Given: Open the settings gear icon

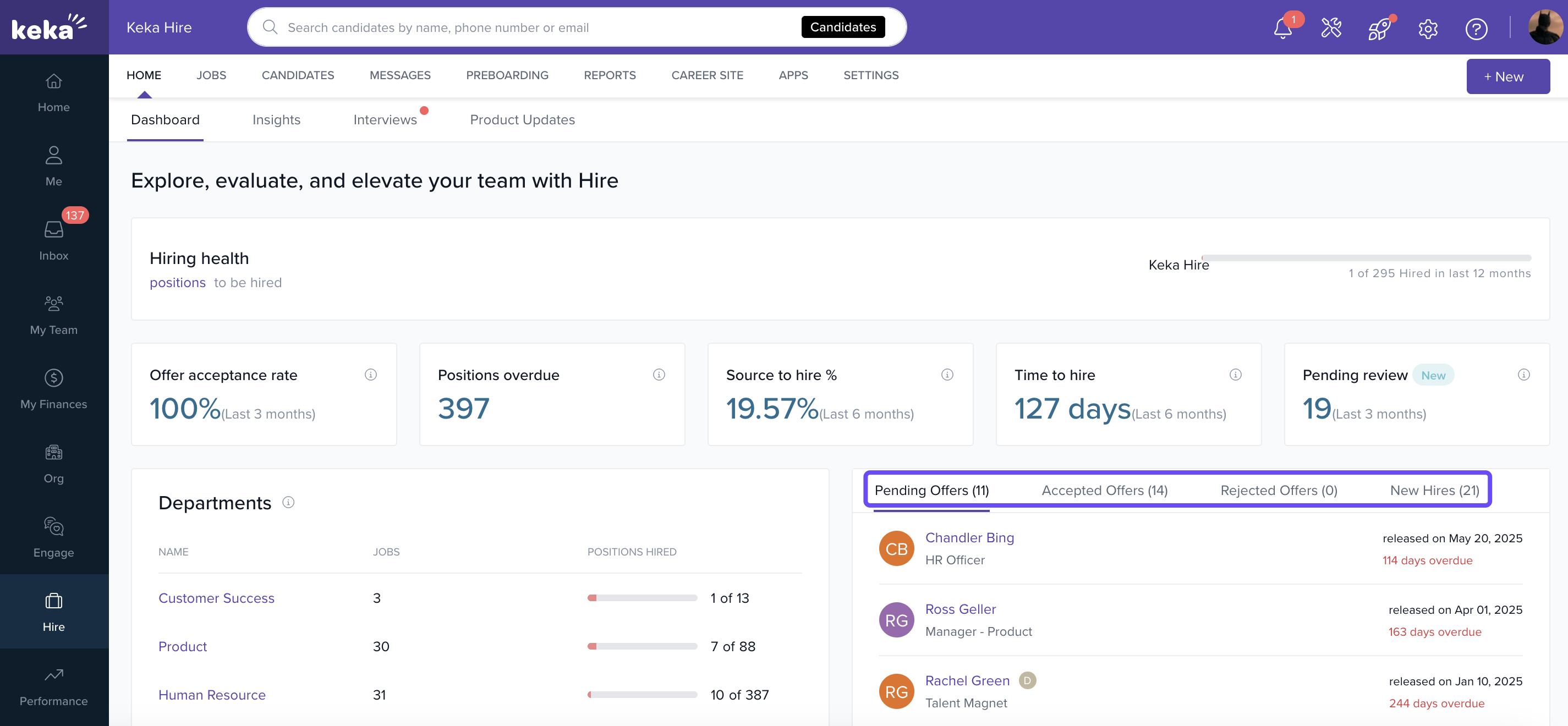Looking at the screenshot, I should click(1427, 29).
